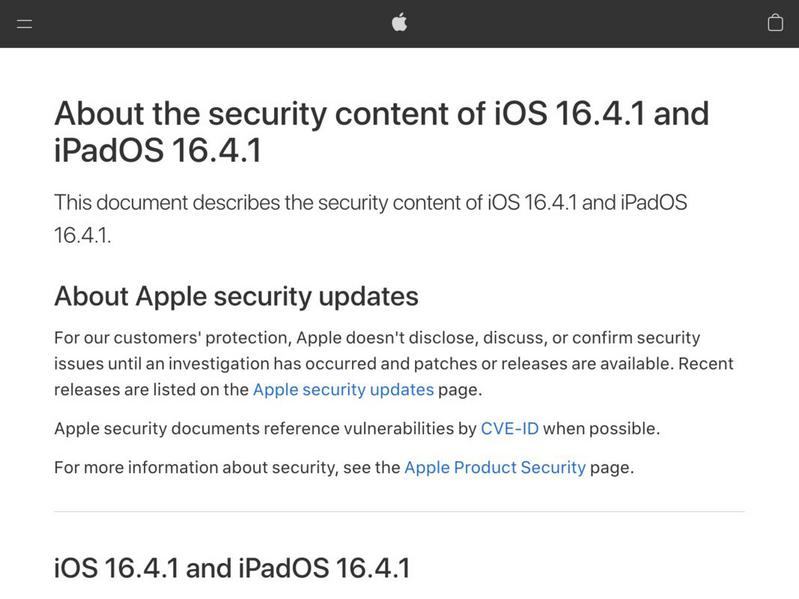The width and height of the screenshot is (799, 599).
Task: Click the 'For more information about security' text
Action: (227, 468)
